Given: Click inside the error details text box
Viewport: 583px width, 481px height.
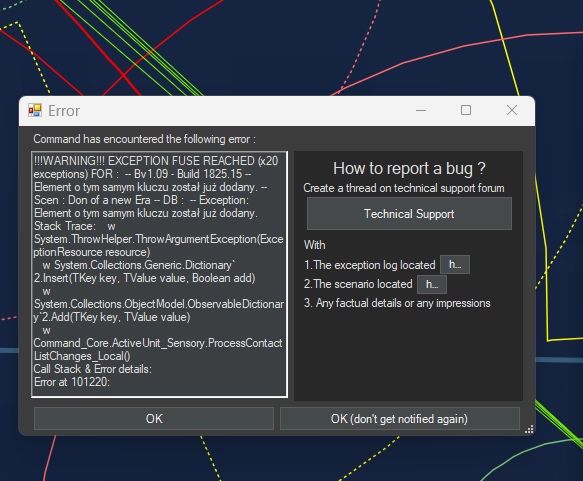Looking at the screenshot, I should [159, 274].
